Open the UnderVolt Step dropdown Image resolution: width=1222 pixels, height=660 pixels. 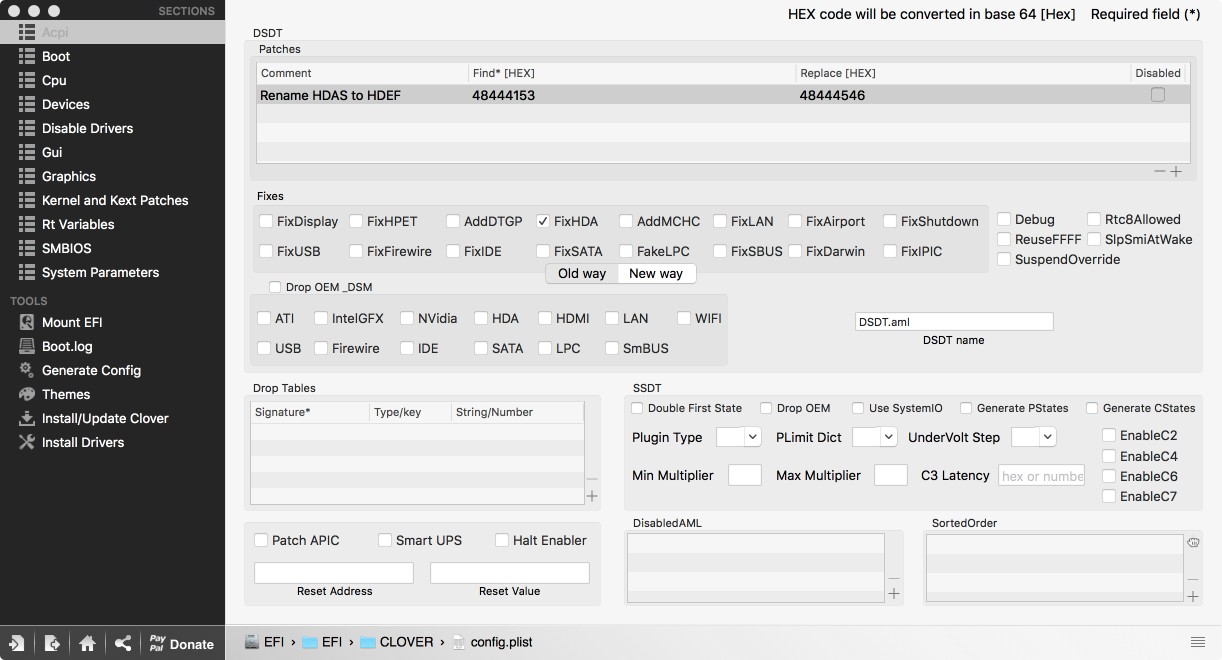point(1033,437)
